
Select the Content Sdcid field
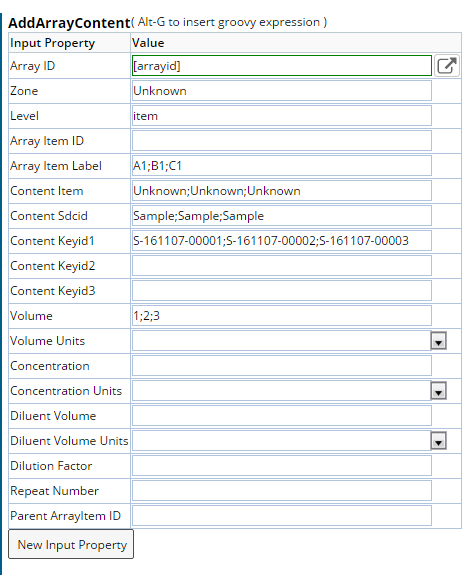click(x=282, y=216)
